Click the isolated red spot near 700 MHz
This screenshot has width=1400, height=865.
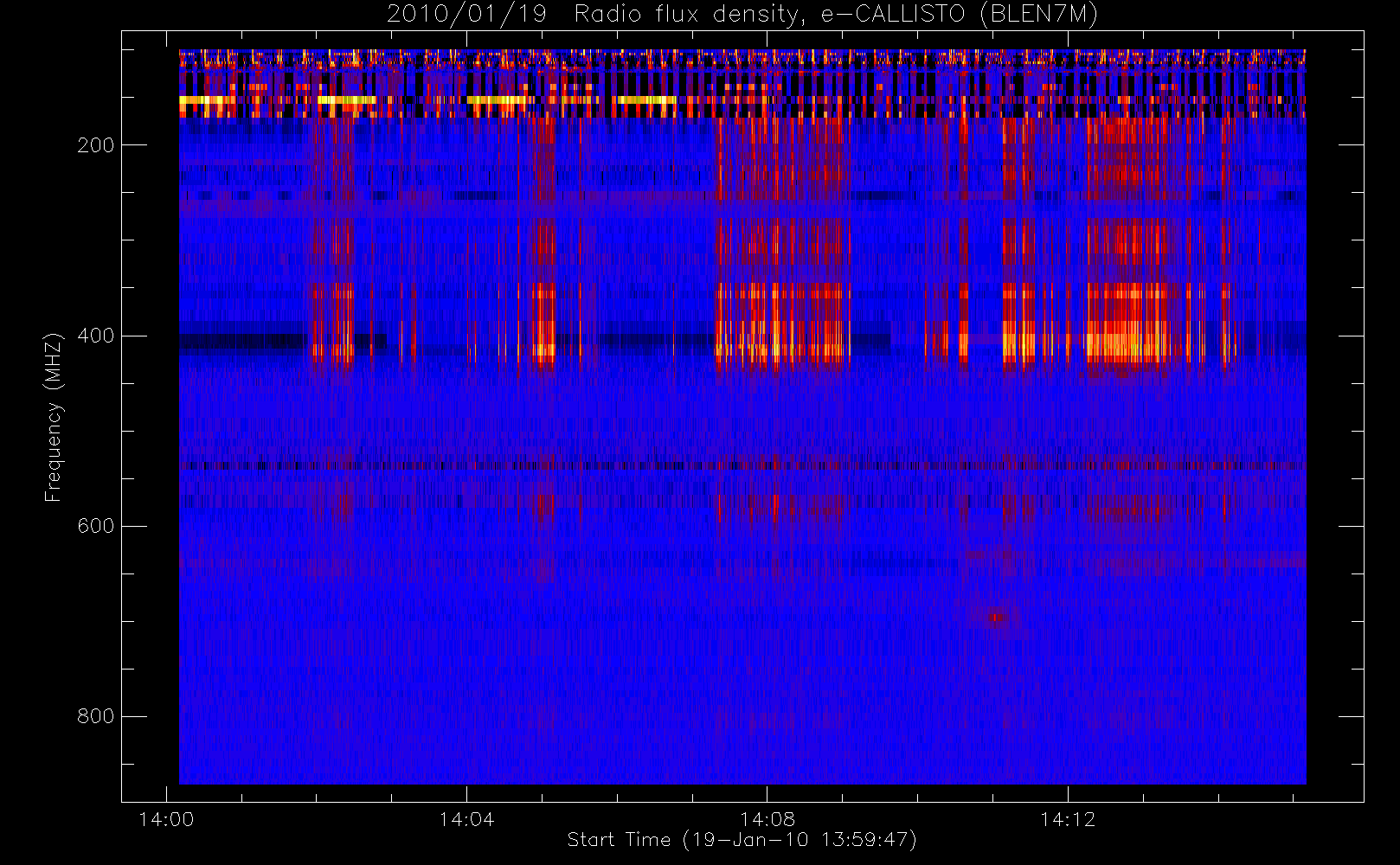coord(995,617)
